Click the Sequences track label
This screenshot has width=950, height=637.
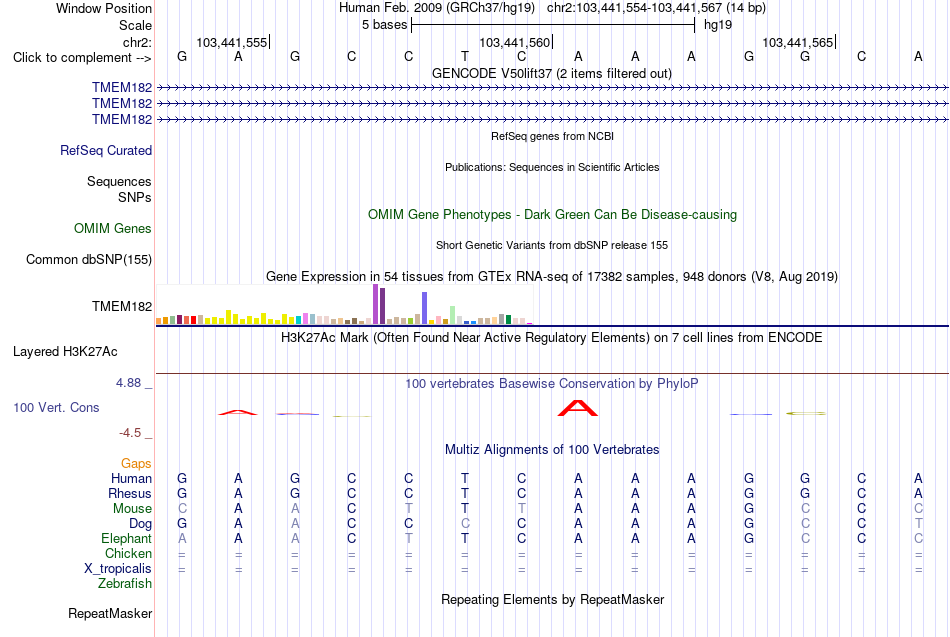(x=119, y=181)
